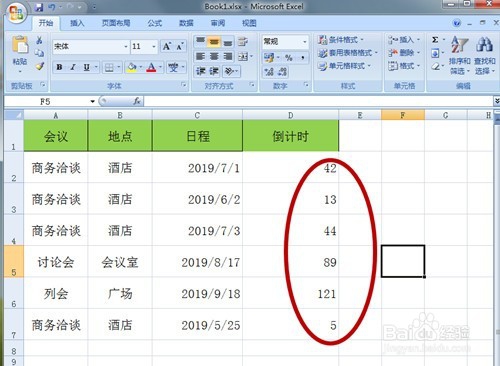Toggle wrap text
The height and width of the screenshot is (366, 500).
pyautogui.click(x=243, y=41)
